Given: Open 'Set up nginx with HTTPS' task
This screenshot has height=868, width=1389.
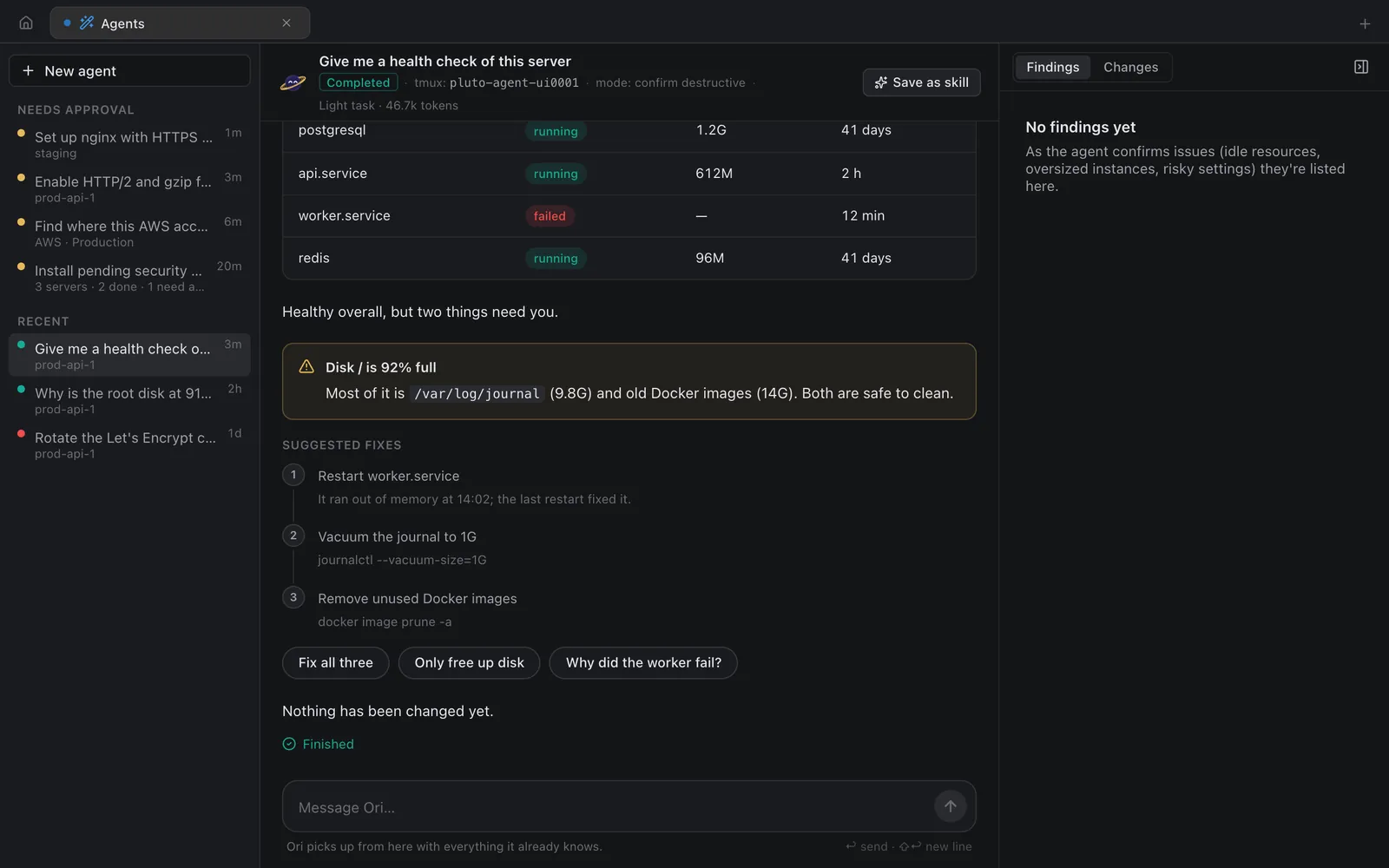Looking at the screenshot, I should pos(129,144).
